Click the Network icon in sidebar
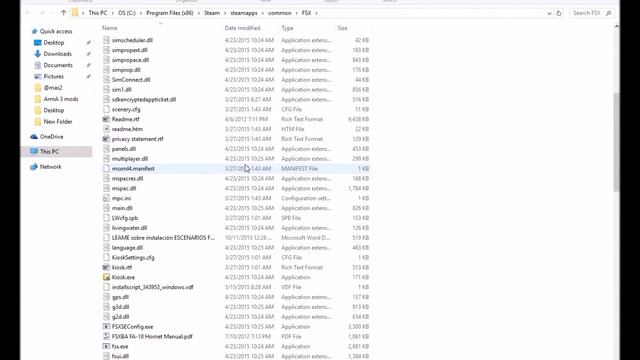640x360 pixels. [34, 167]
